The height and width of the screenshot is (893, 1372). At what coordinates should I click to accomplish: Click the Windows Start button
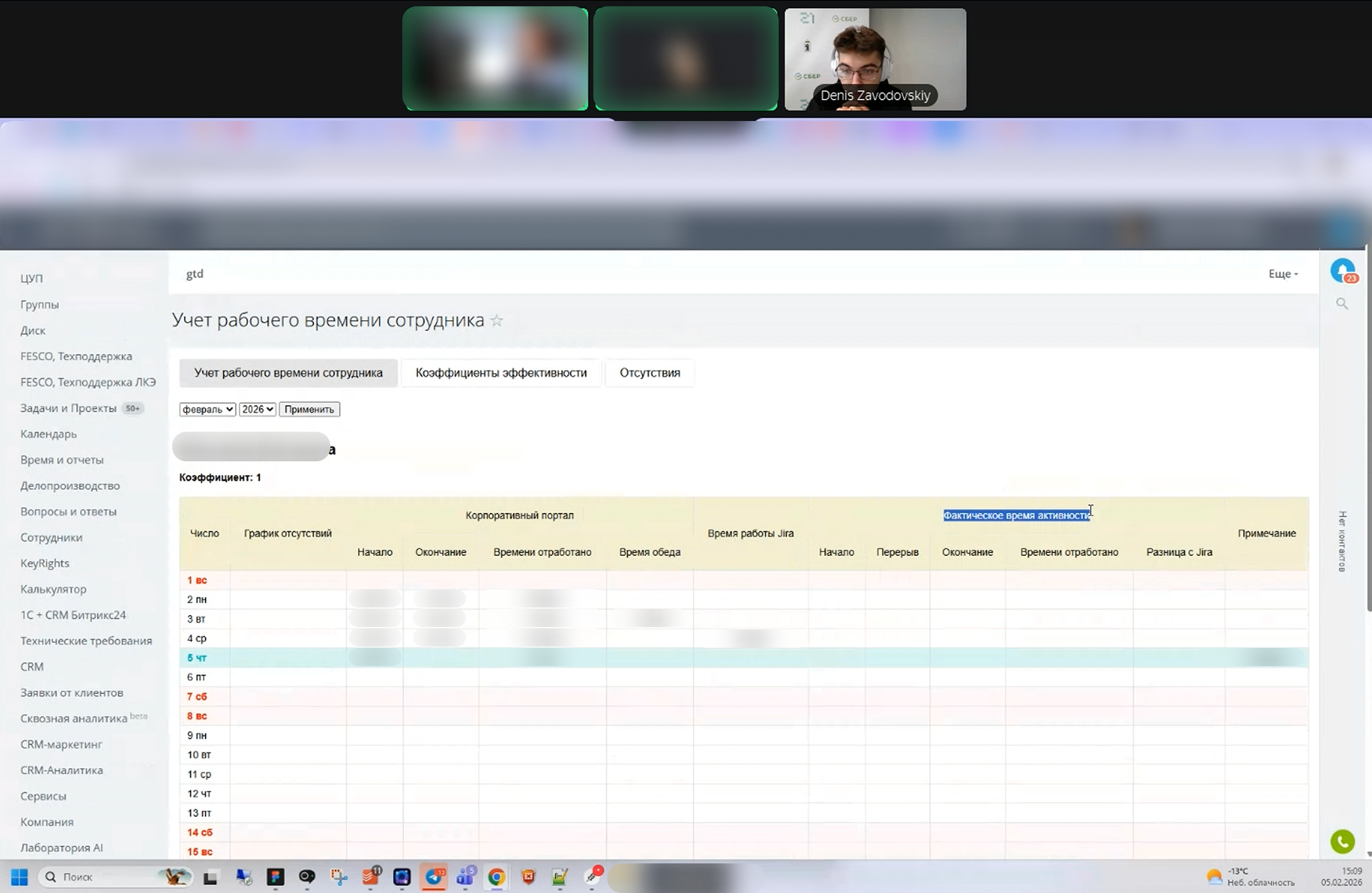click(x=20, y=877)
